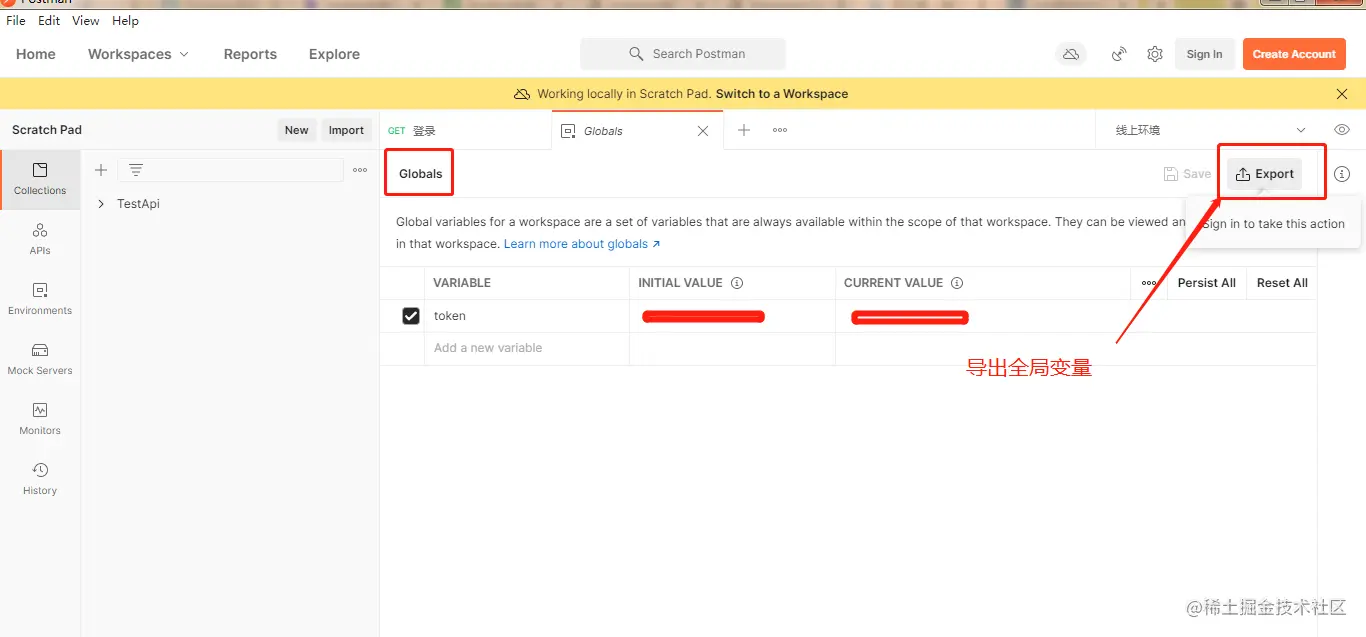The height and width of the screenshot is (637, 1366).
Task: Click the Sign In button
Action: pyautogui.click(x=1204, y=54)
